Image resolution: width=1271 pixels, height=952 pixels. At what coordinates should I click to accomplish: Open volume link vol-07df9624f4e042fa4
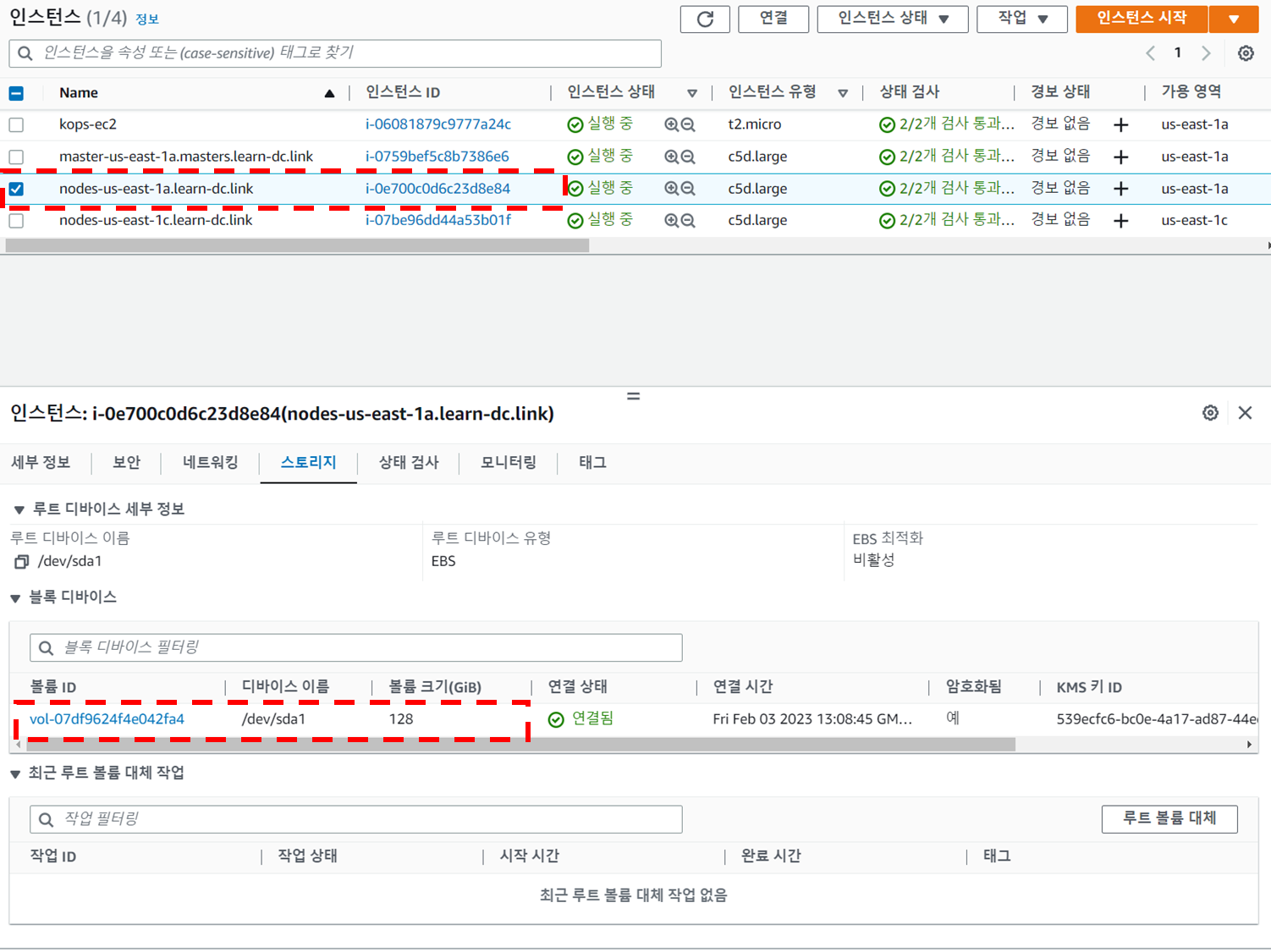click(106, 718)
